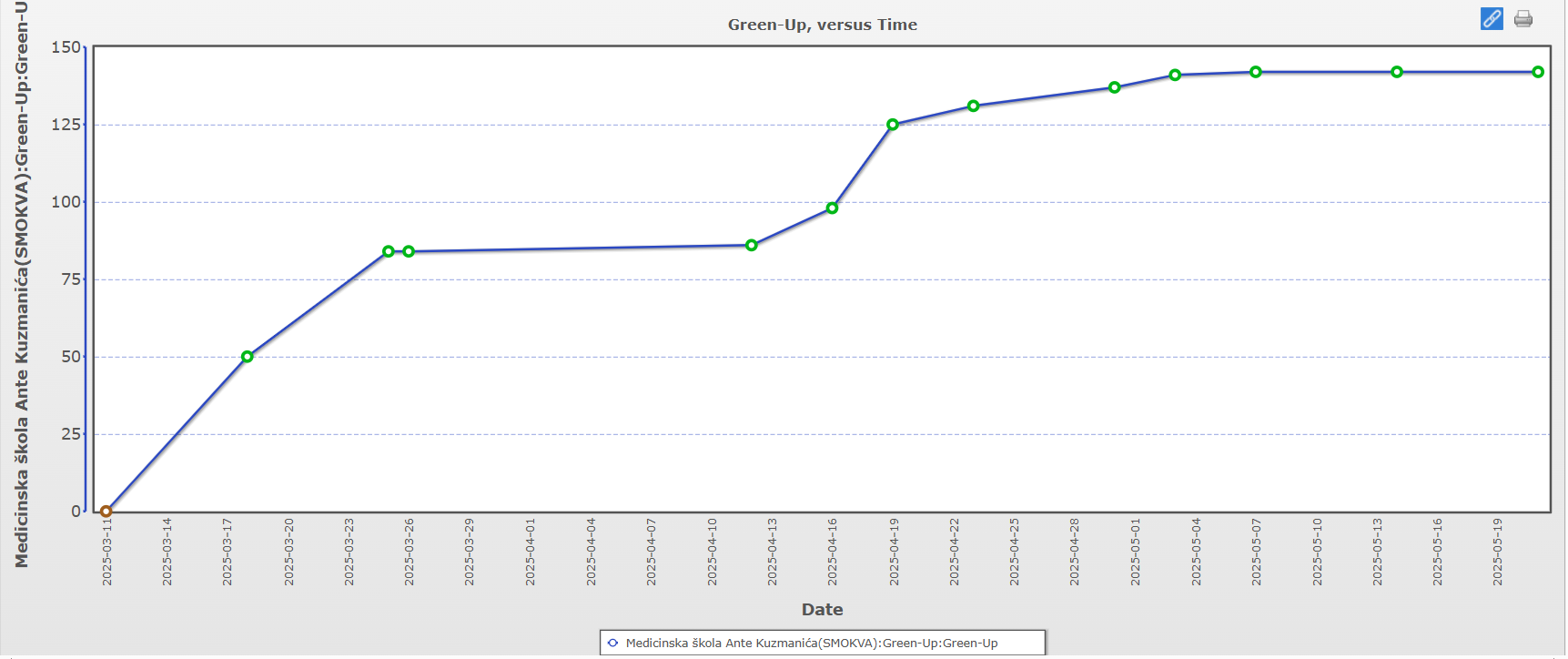Select the data point on 2025-05-07
Screen dimensions: 1568x659
1256,72
